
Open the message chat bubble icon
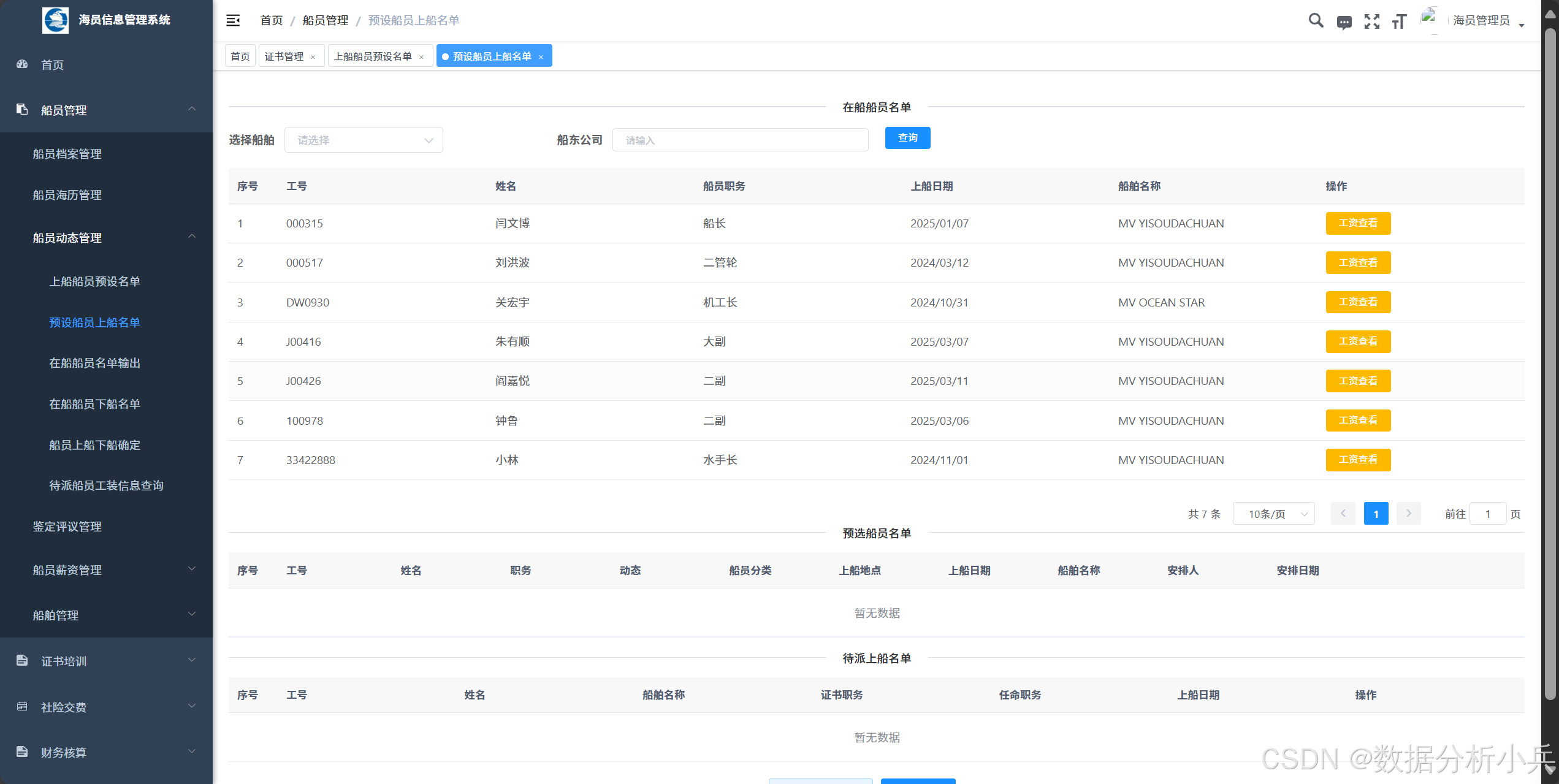tap(1344, 23)
